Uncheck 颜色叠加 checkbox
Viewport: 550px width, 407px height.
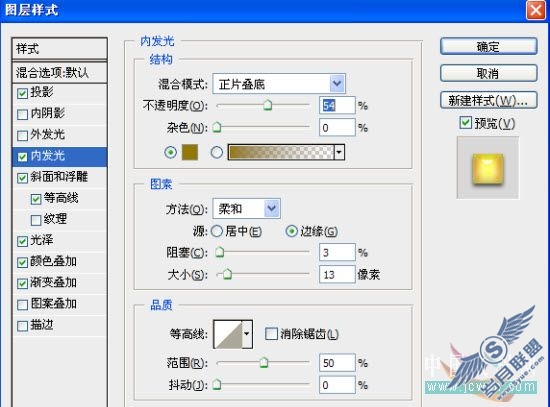tap(22, 262)
